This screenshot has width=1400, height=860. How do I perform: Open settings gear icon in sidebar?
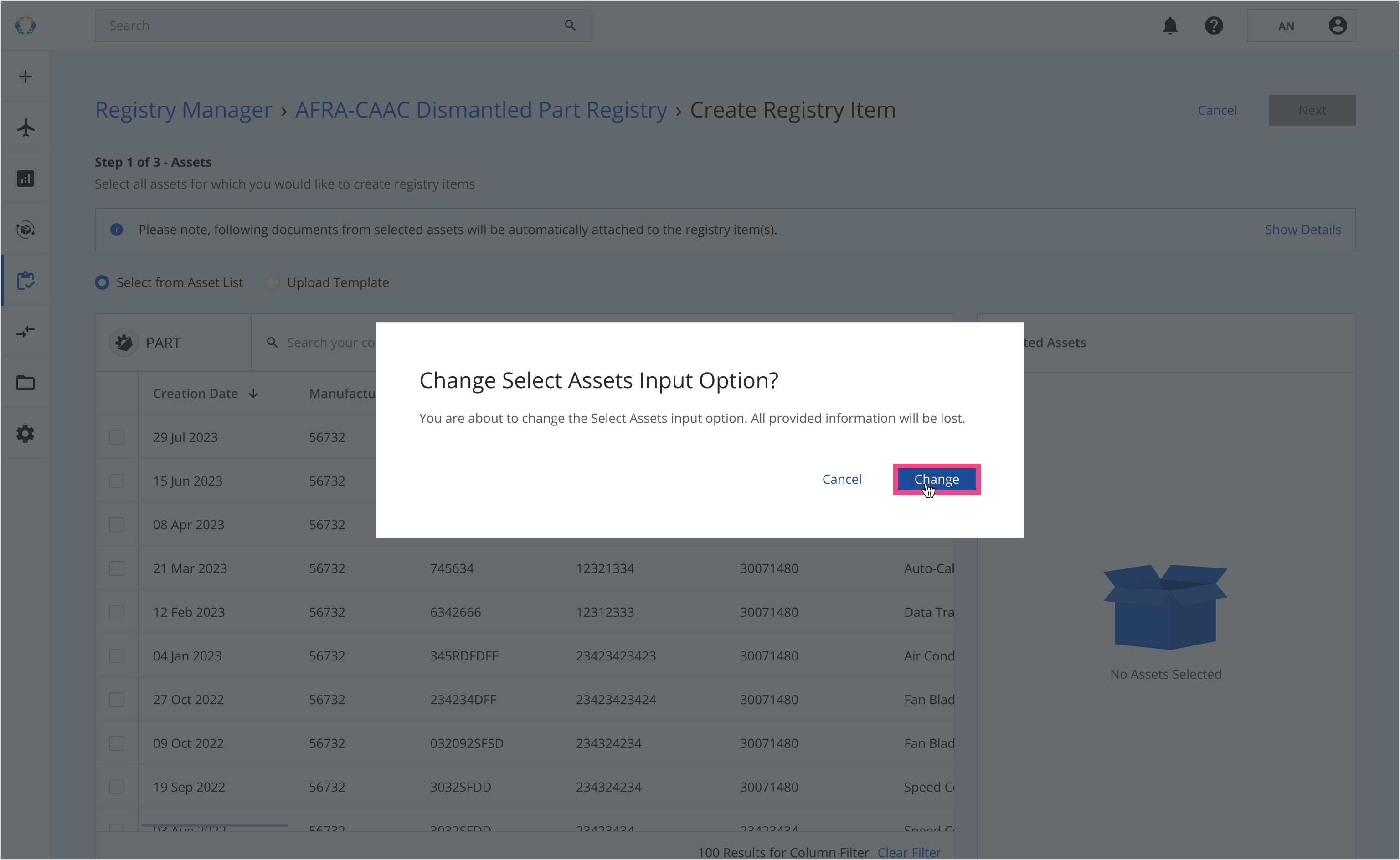tap(26, 434)
